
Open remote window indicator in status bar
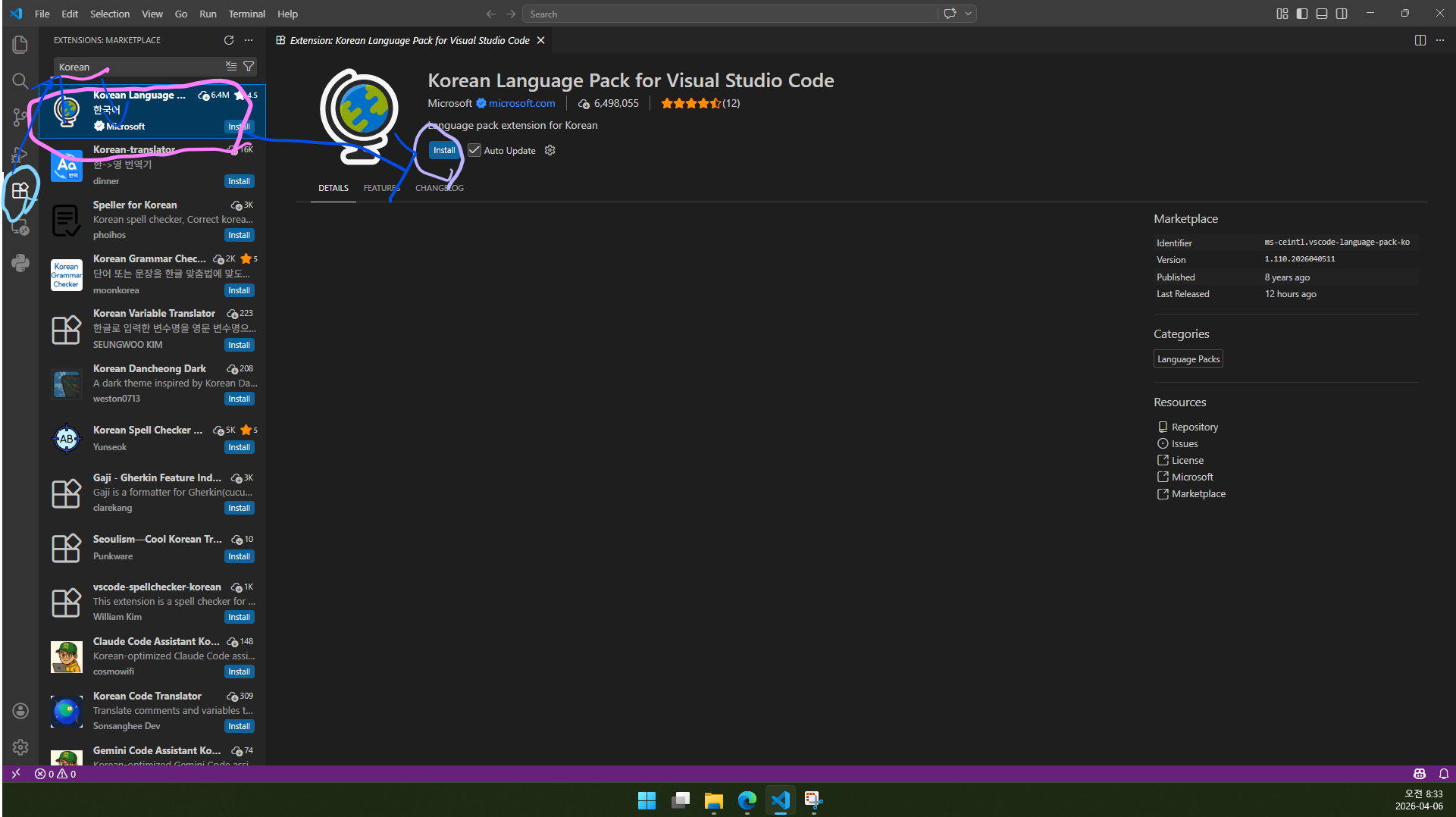coord(16,774)
